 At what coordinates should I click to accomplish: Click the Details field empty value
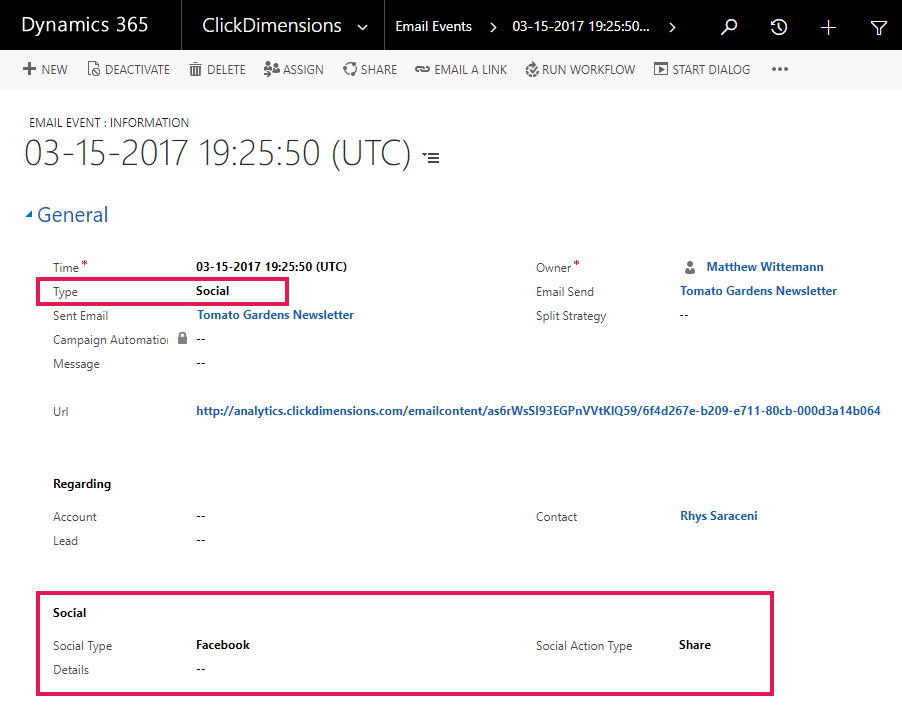201,669
